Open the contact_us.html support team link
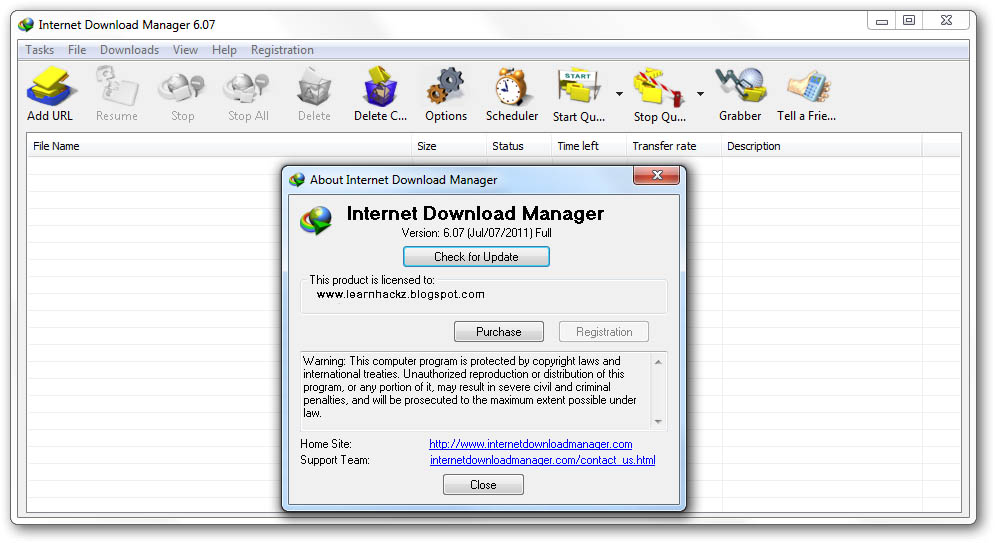Viewport: 995px width, 543px height. [543, 460]
